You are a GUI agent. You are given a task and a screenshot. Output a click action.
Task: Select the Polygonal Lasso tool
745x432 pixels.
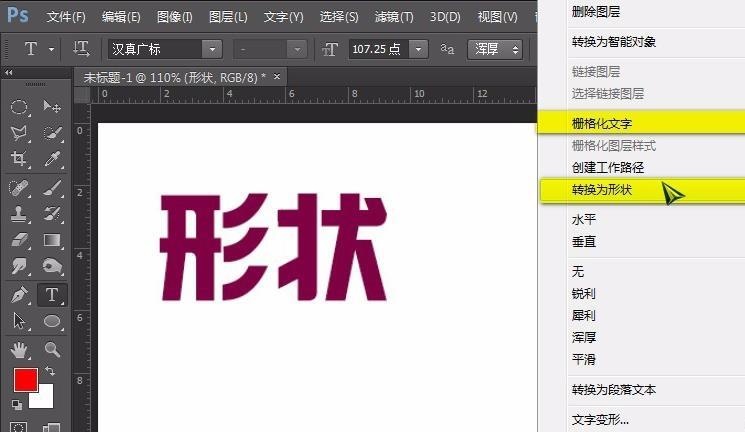19,133
